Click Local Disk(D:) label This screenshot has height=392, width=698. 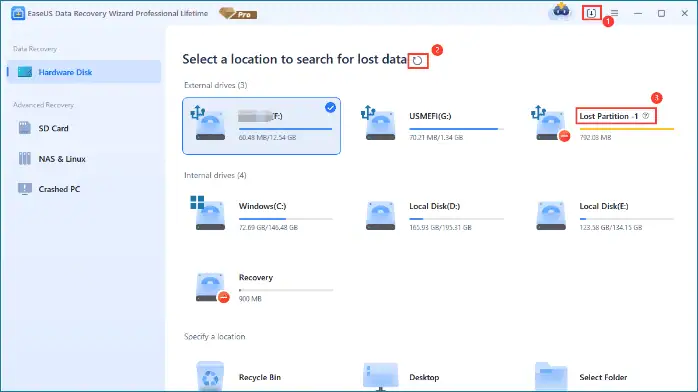434,206
